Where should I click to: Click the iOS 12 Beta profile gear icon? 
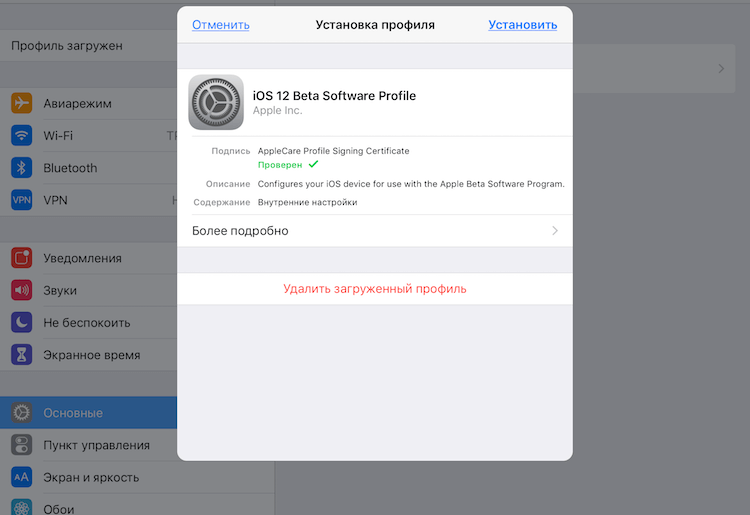coord(216,102)
